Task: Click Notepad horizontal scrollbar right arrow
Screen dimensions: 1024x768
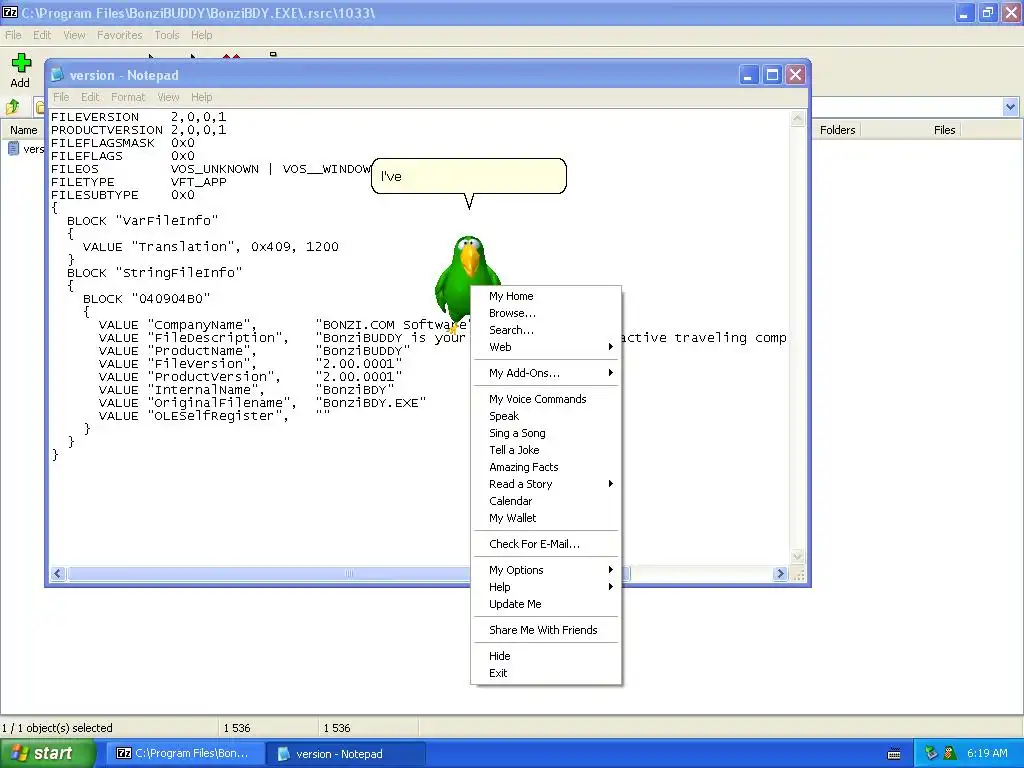Action: 780,573
